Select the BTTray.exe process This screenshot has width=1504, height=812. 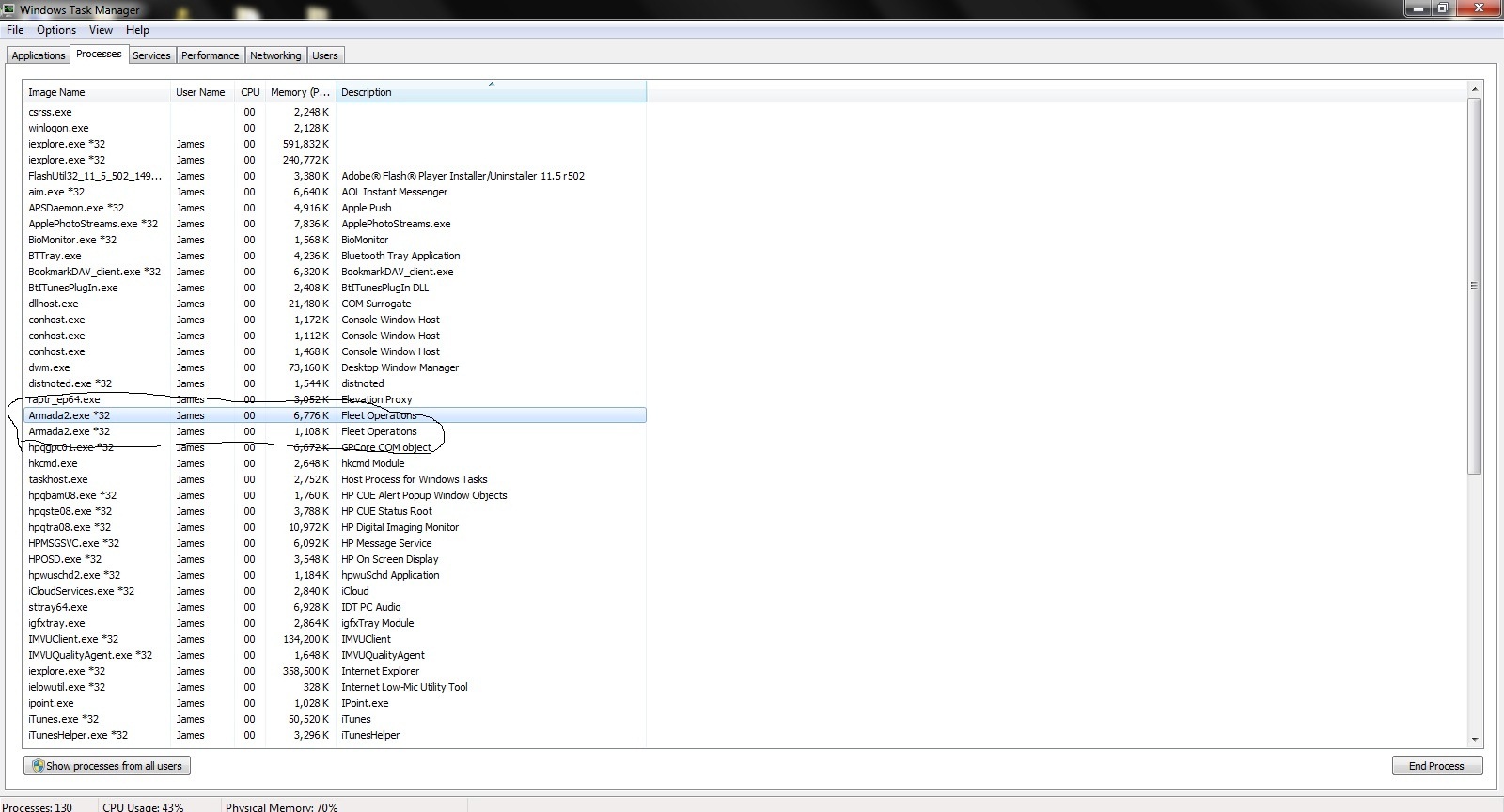pyautogui.click(x=335, y=256)
